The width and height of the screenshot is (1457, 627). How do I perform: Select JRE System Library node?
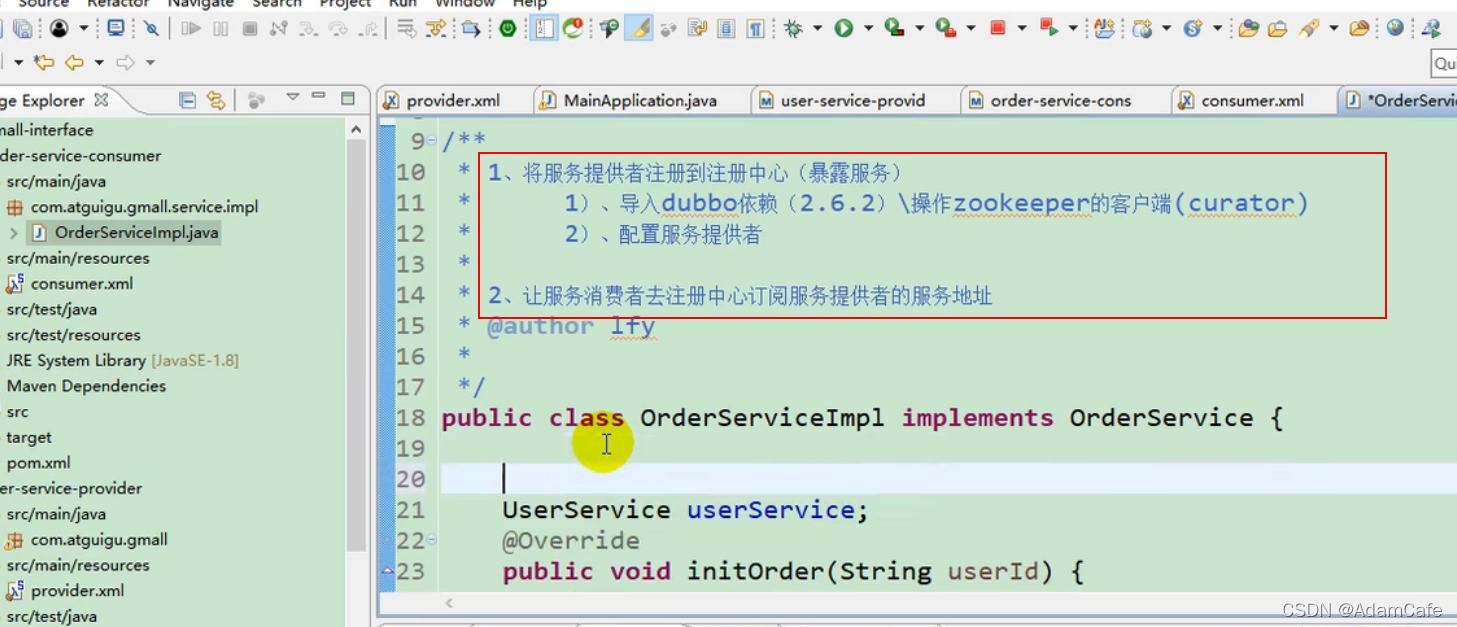(121, 360)
